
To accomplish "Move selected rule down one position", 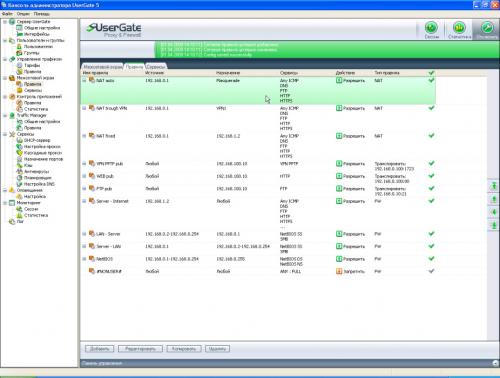I will 494,212.
